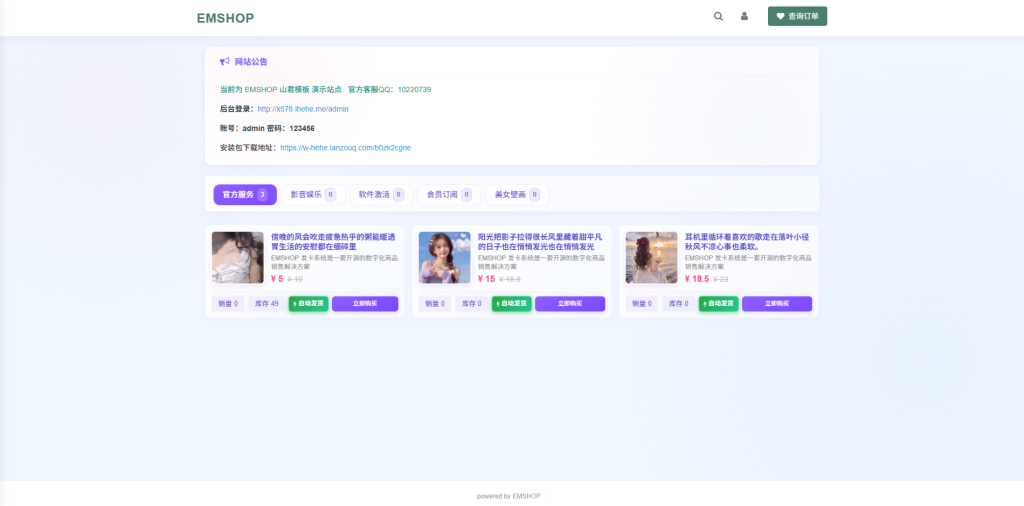Open the lanzouq.com install package download link
This screenshot has width=1024, height=506.
(x=345, y=148)
